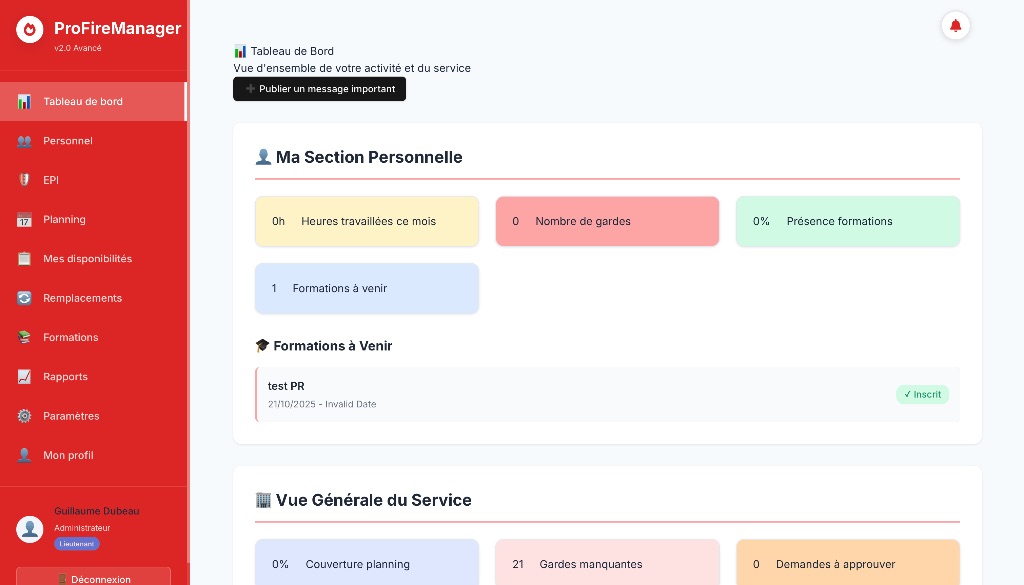The width and height of the screenshot is (1024, 585).
Task: Select the Paramètres gear icon
Action: point(24,416)
